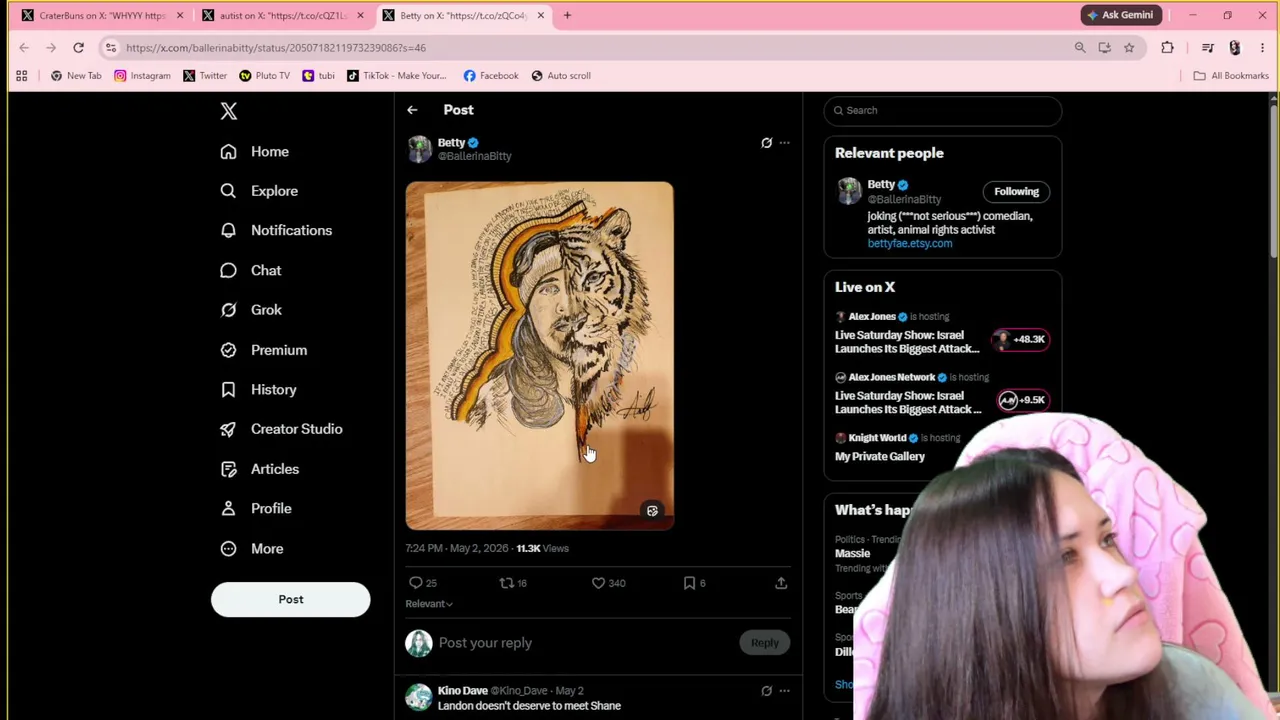Open the apps grid in bookmarks bar

(x=21, y=76)
